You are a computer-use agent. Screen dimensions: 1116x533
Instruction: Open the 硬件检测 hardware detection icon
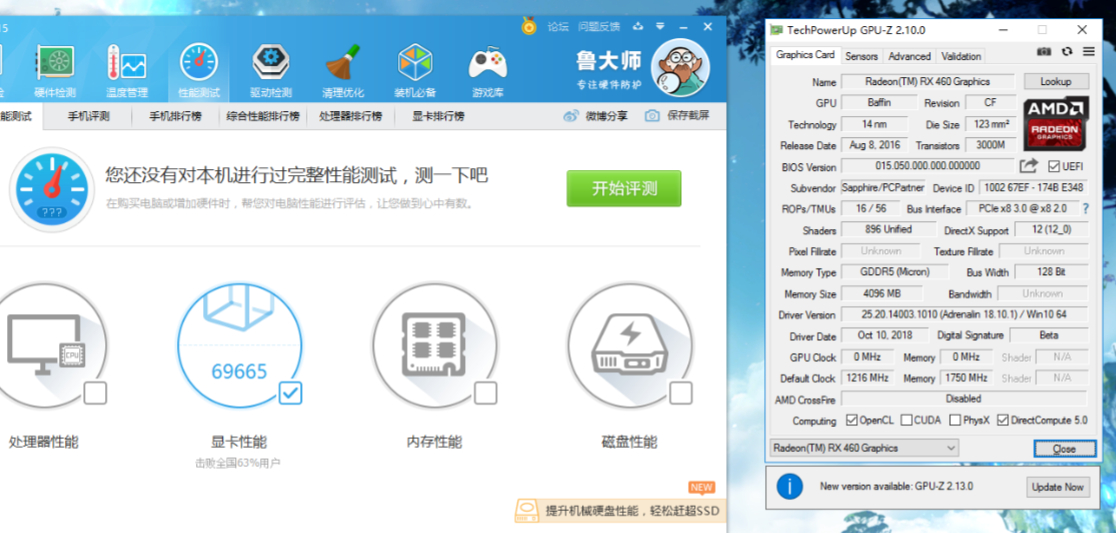coord(55,63)
